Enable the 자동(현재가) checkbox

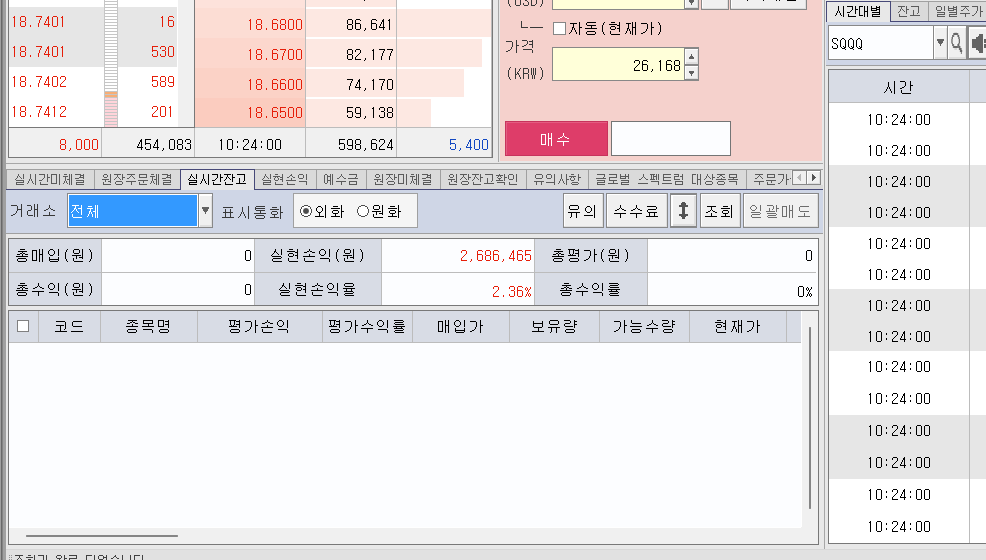[559, 28]
